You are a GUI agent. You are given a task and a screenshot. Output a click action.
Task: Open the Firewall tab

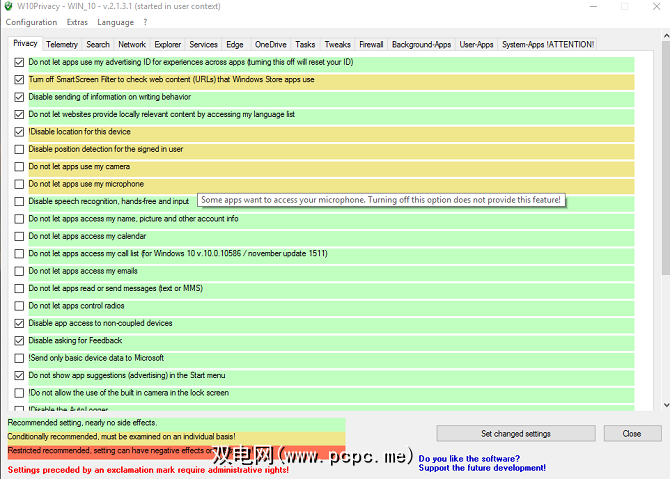371,44
